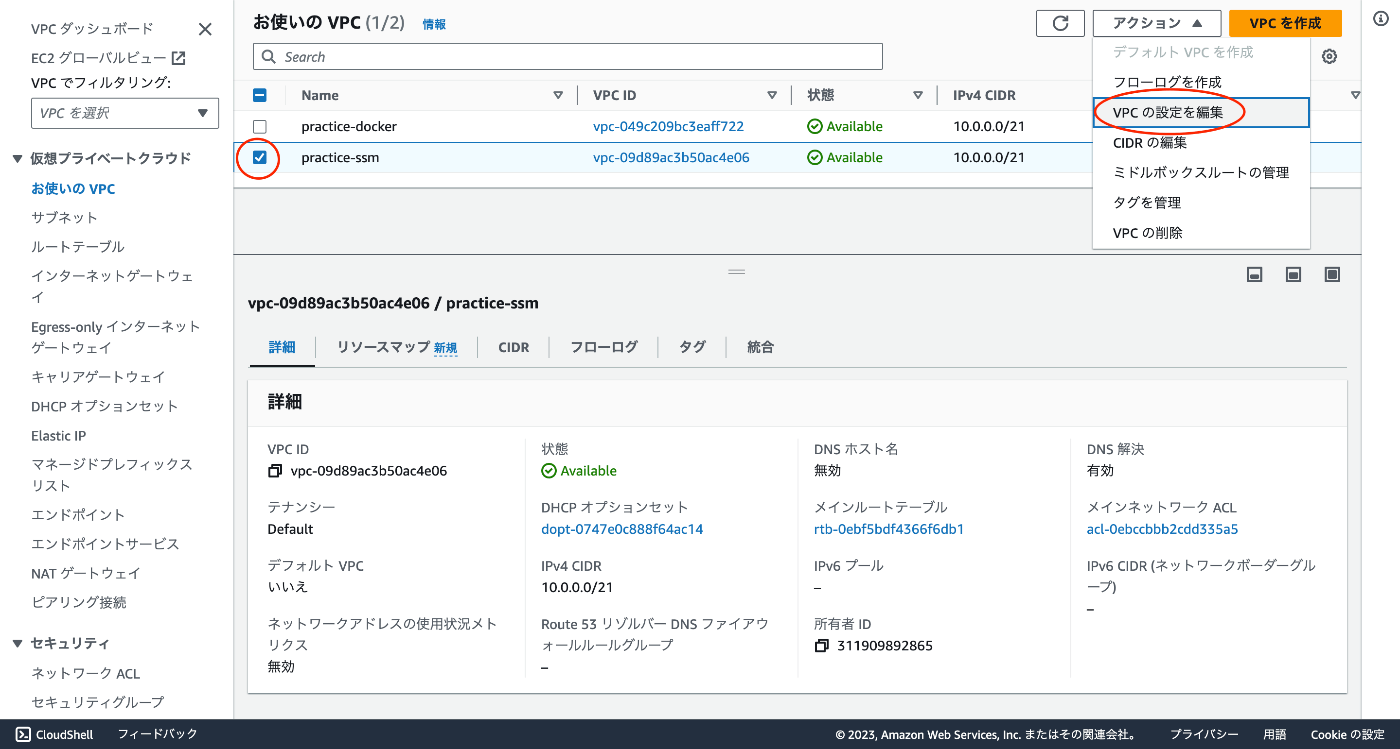Set split panel to half height
This screenshot has width=1400, height=749.
[x=1293, y=274]
